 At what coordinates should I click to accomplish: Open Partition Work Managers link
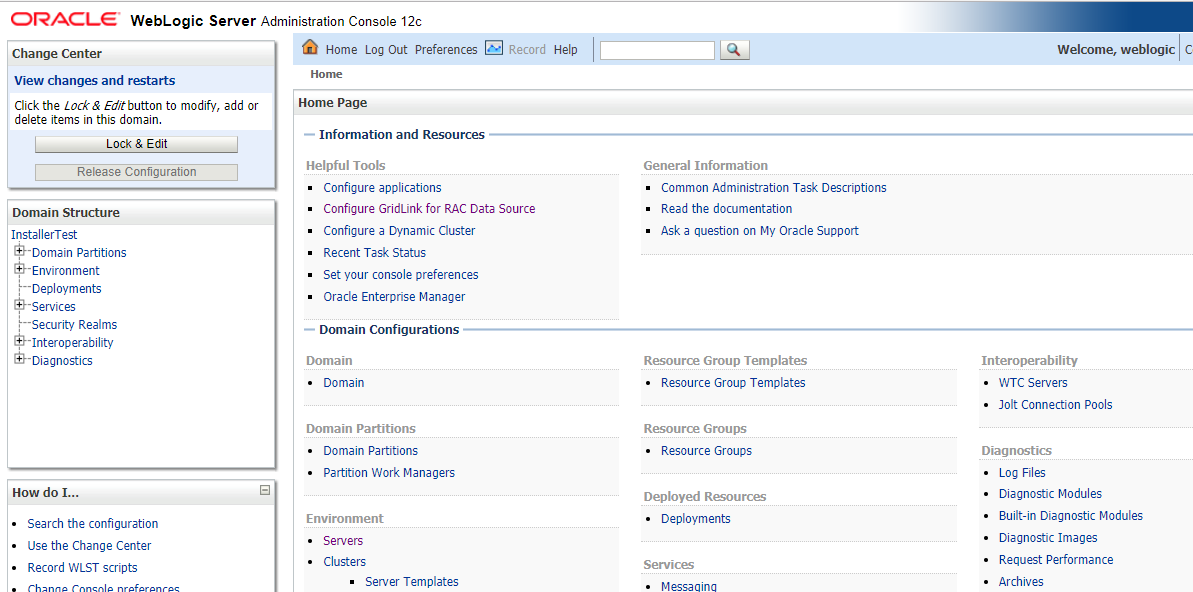coord(389,473)
